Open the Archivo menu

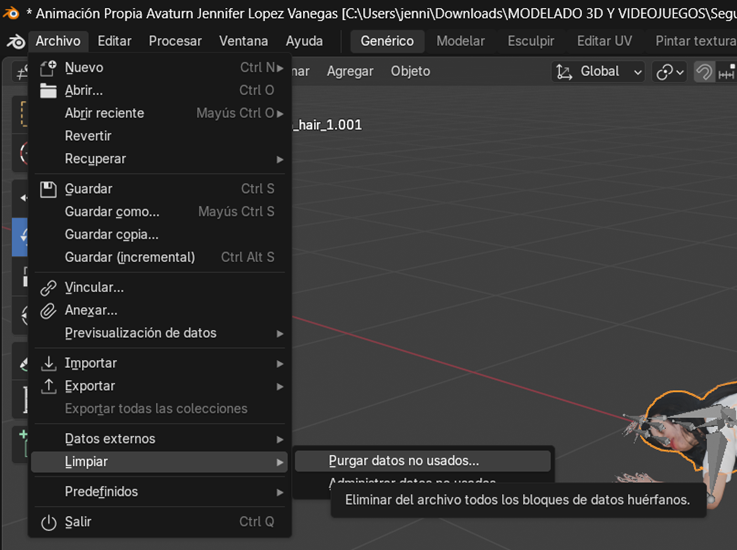[58, 41]
